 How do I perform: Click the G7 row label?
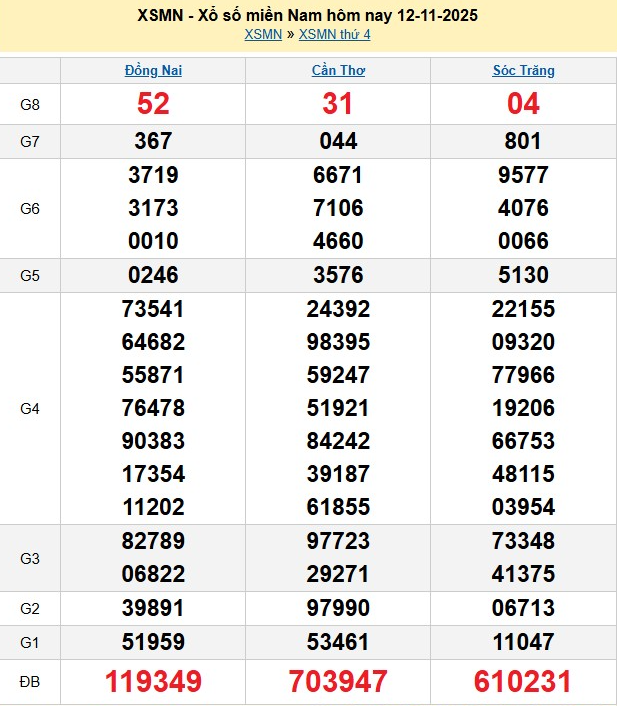coord(30,142)
